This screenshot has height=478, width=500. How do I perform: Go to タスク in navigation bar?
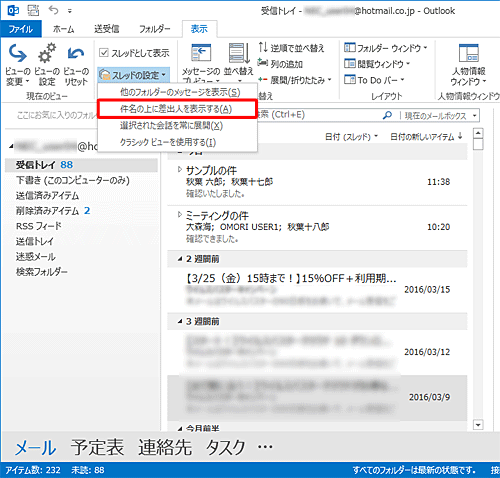tap(226, 447)
